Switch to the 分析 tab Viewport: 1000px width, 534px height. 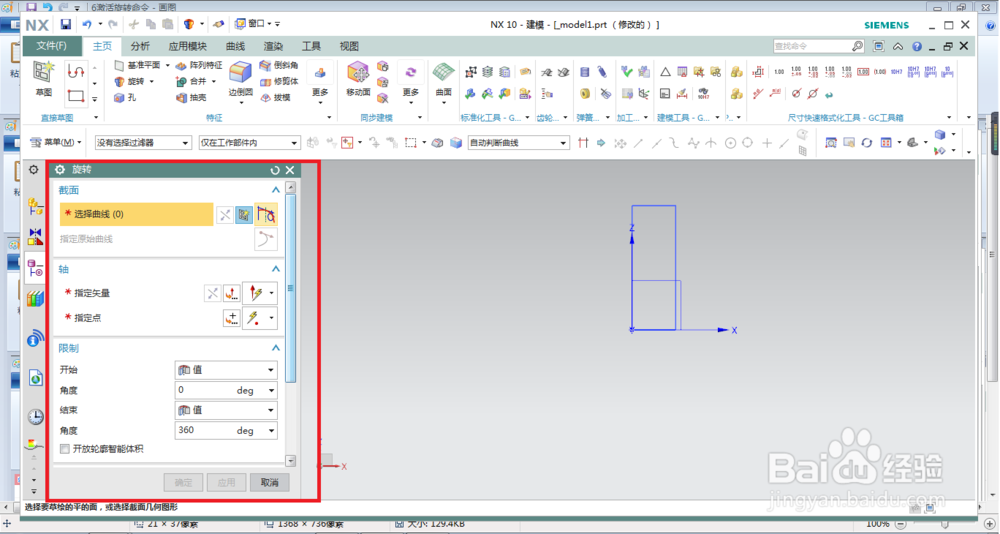point(140,46)
